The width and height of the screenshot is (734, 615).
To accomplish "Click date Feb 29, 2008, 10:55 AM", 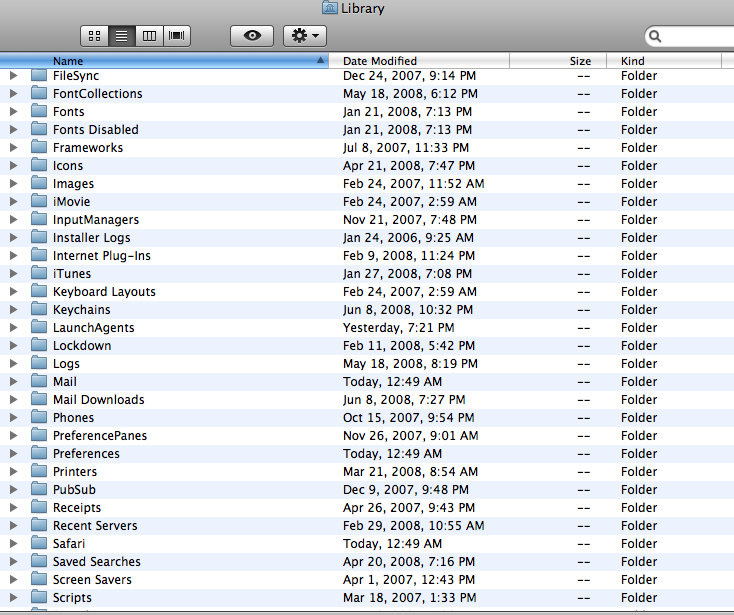I will [413, 526].
